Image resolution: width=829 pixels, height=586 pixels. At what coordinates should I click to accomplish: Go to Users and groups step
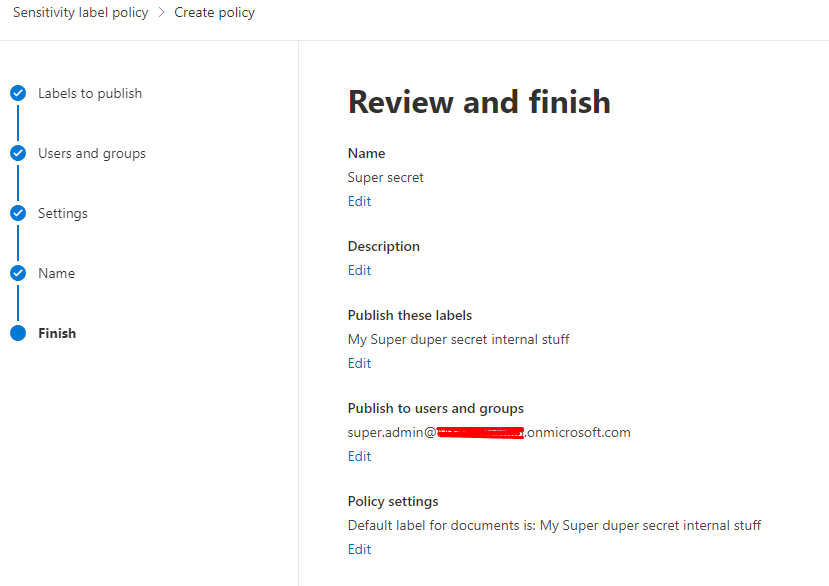pyautogui.click(x=92, y=153)
